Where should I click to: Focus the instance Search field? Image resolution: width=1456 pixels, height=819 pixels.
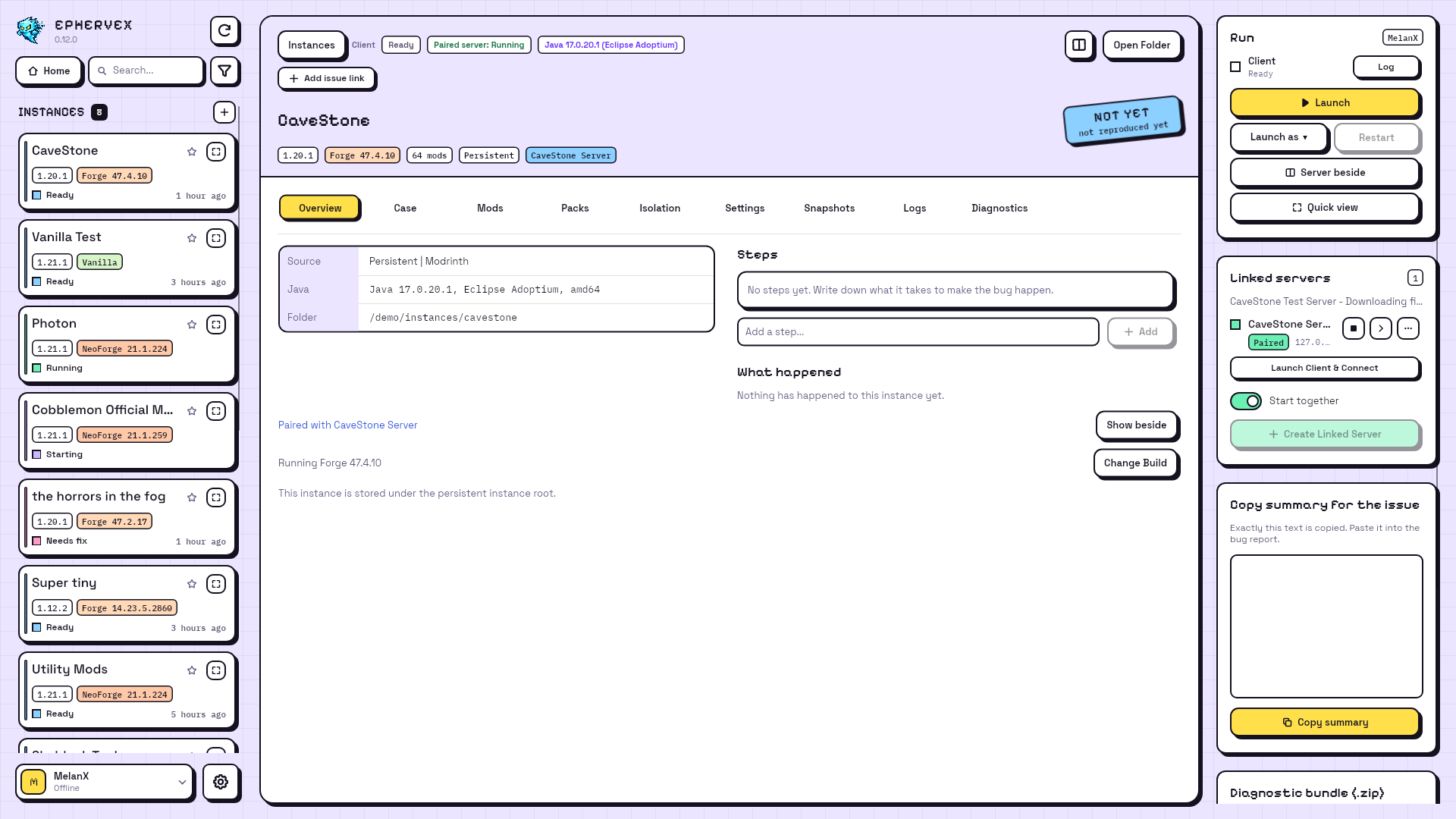tap(146, 71)
